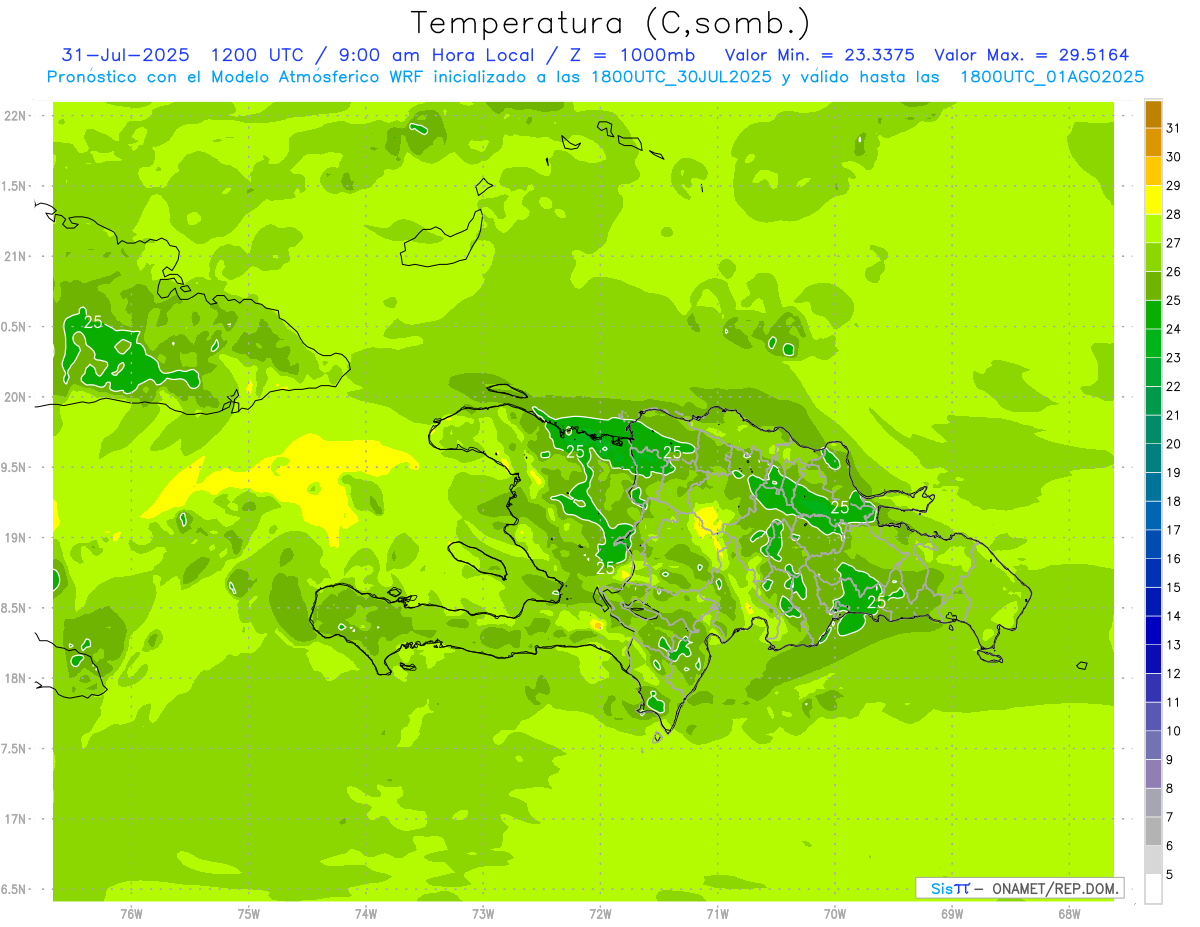1200x927 pixels.
Task: Click the 25 label on color scale
Action: 1174,300
